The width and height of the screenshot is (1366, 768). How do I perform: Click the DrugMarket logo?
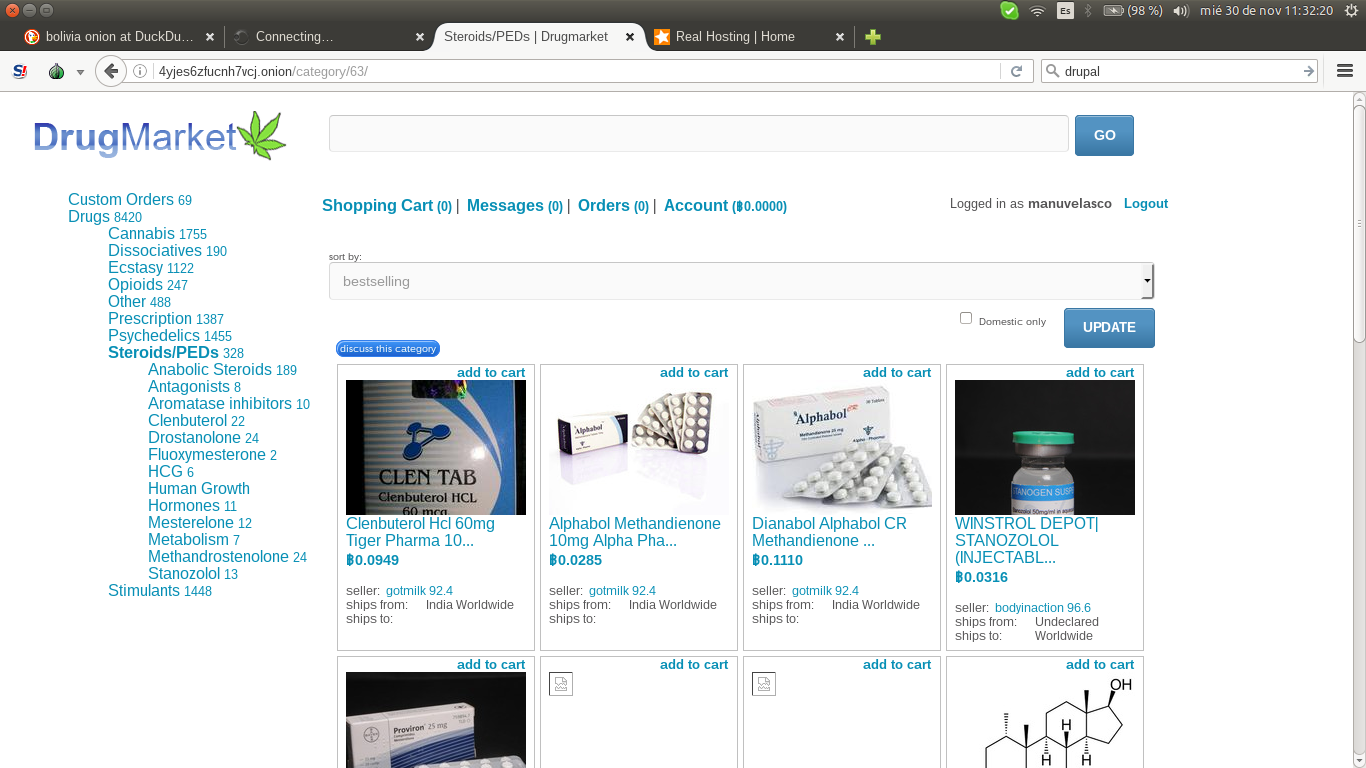160,136
